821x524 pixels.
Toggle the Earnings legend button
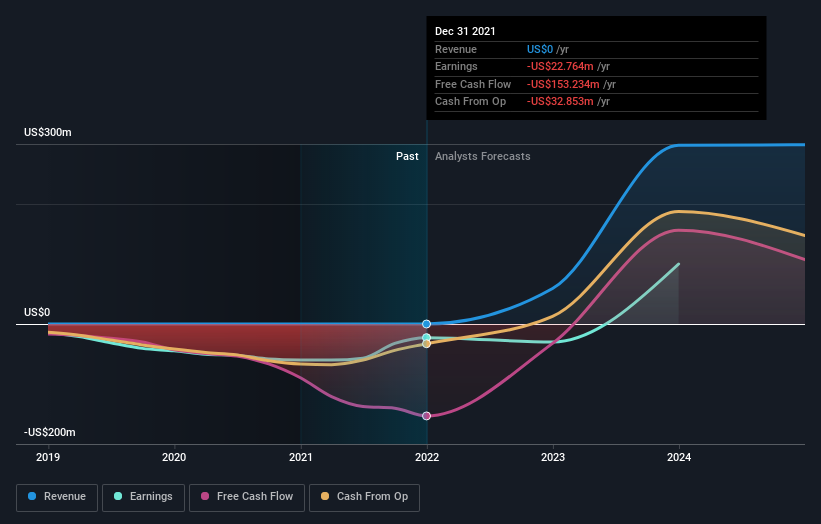[143, 497]
